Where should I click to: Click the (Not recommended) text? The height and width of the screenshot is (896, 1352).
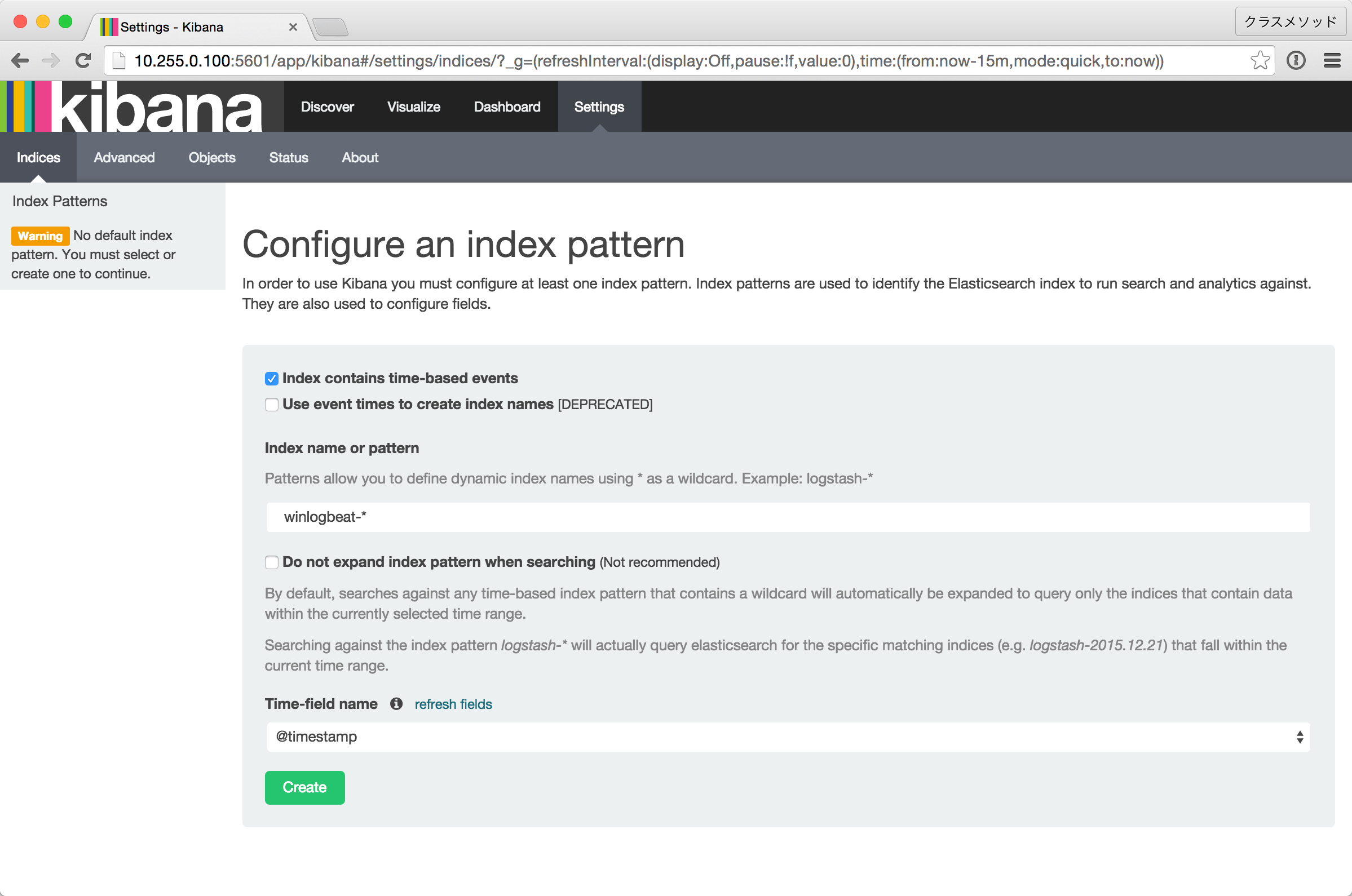pos(660,562)
